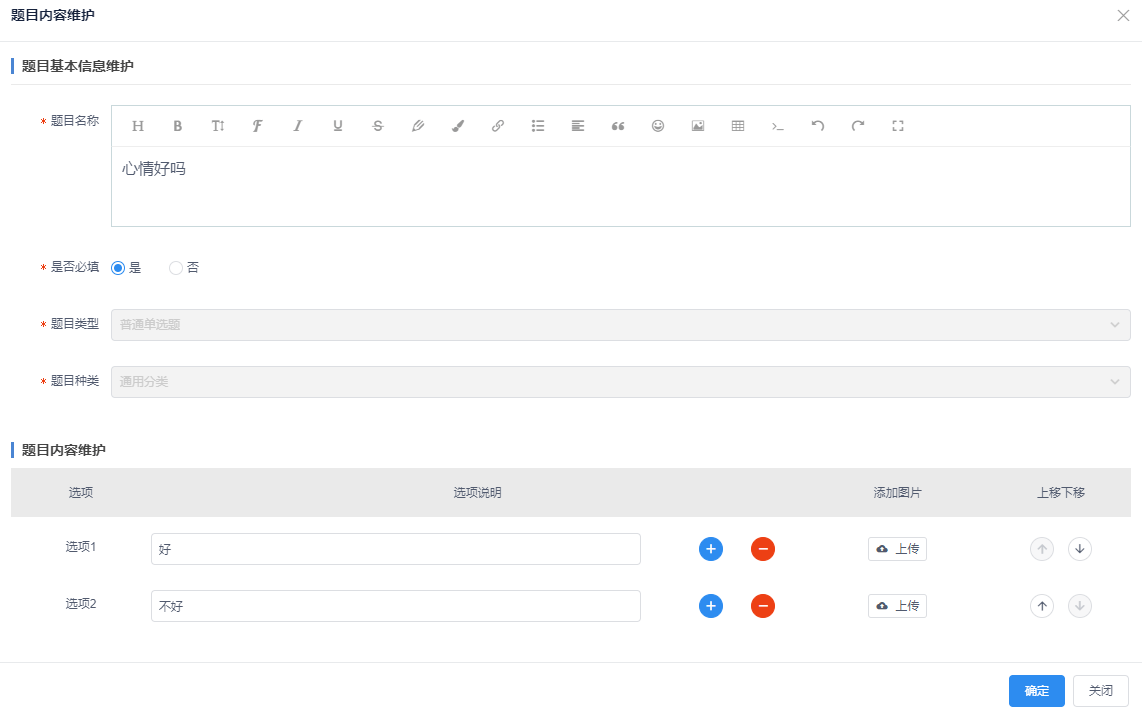The width and height of the screenshot is (1142, 713).
Task: Select 否 for 是否必填
Action: click(176, 268)
